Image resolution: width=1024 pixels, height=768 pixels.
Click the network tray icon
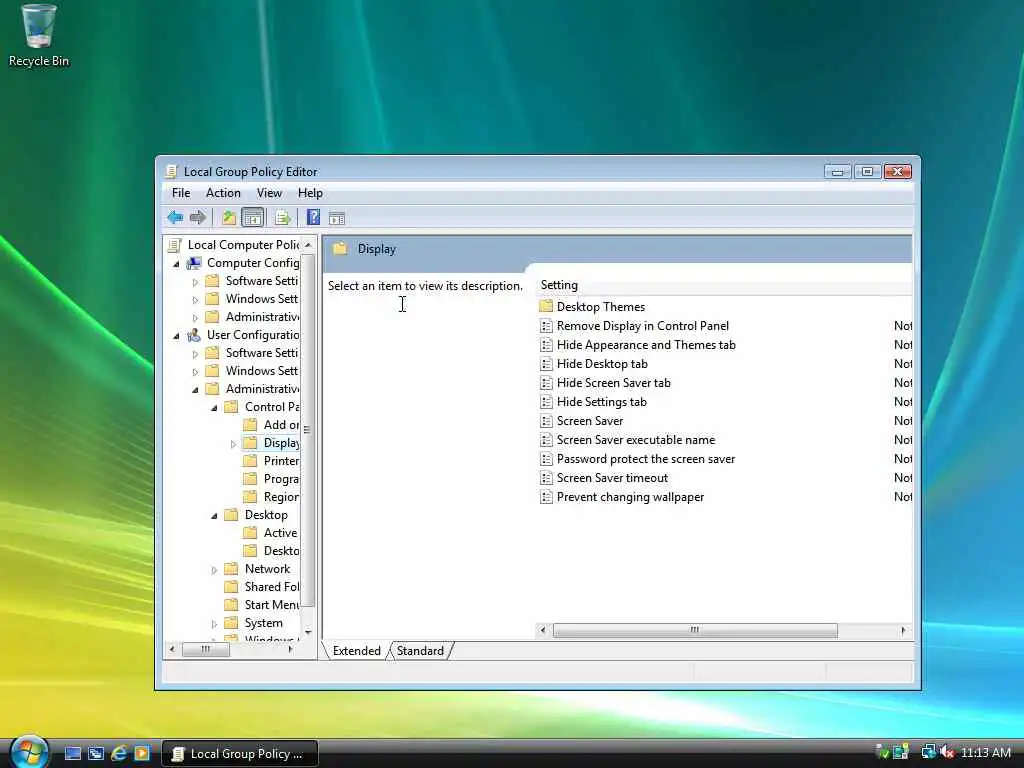(x=928, y=752)
